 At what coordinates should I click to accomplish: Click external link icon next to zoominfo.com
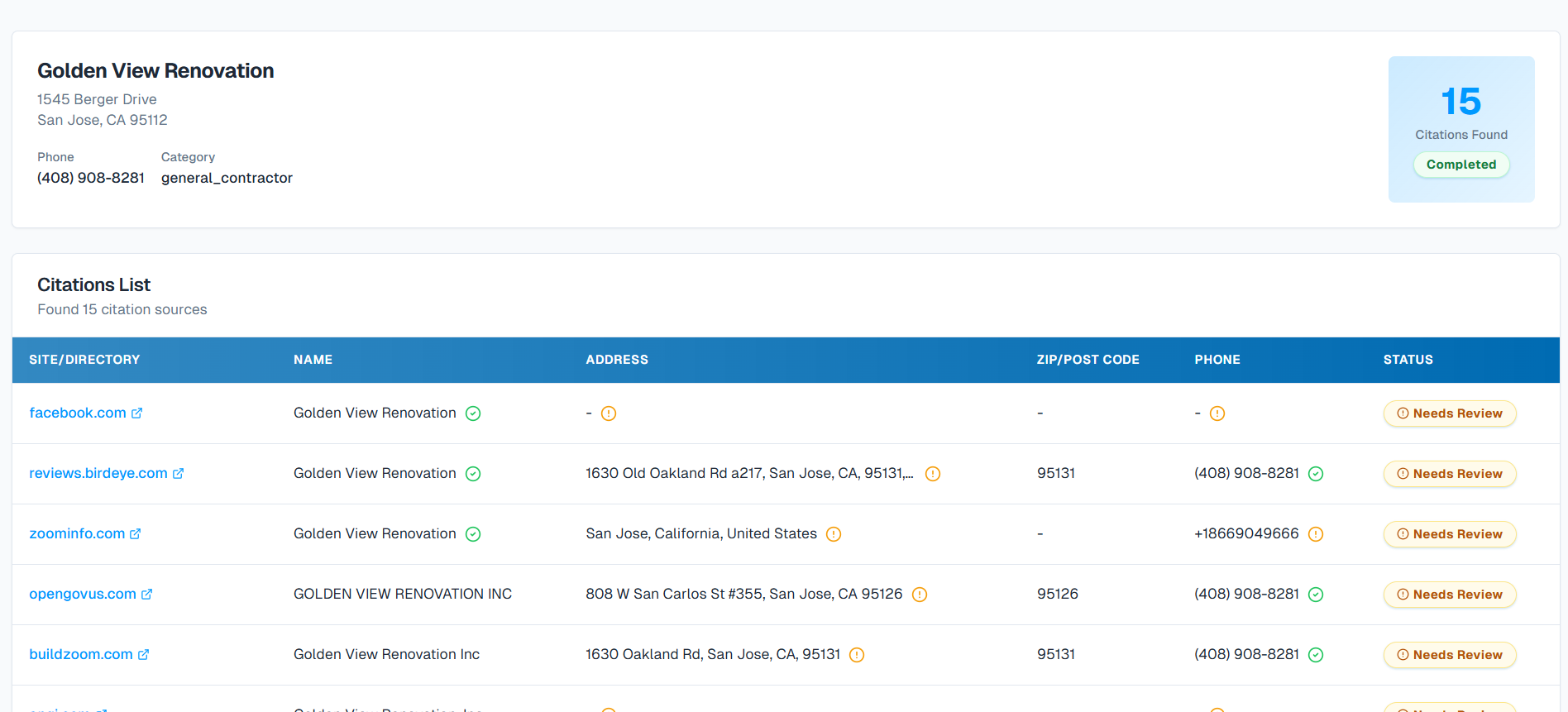coord(136,533)
